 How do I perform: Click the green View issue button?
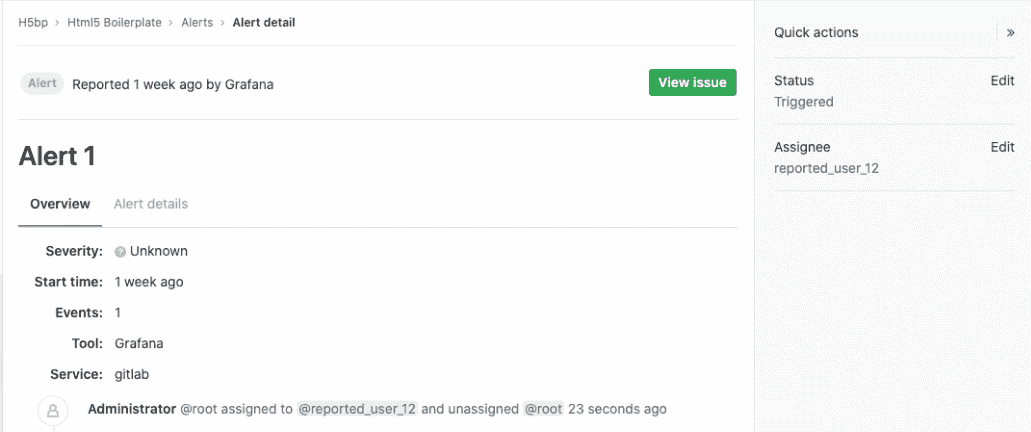692,83
